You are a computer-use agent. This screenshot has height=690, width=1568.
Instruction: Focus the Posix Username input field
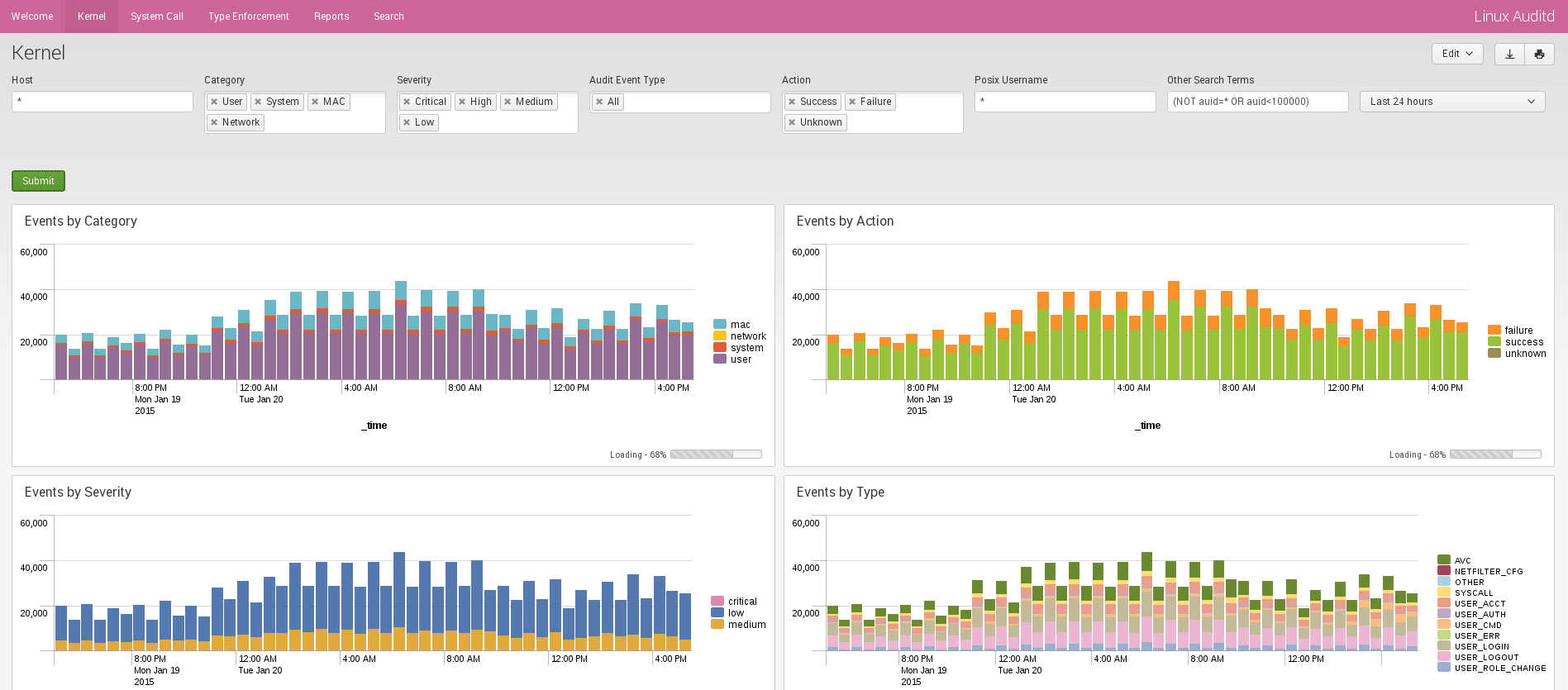tap(1065, 102)
